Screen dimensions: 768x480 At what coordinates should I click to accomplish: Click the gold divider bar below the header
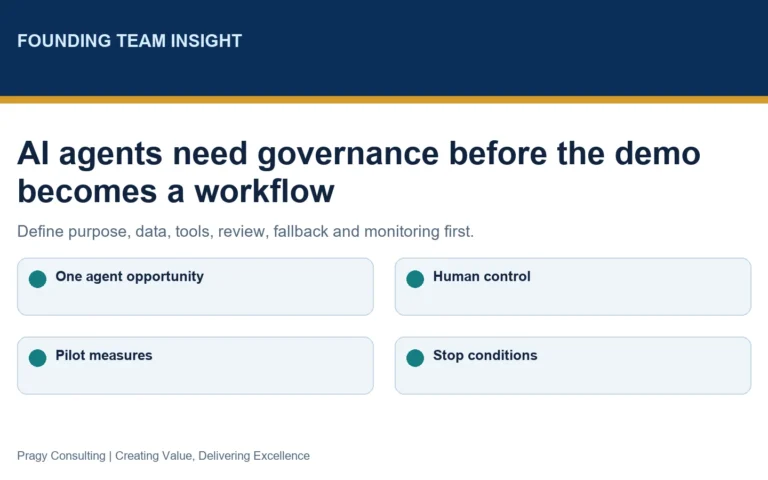point(384,100)
